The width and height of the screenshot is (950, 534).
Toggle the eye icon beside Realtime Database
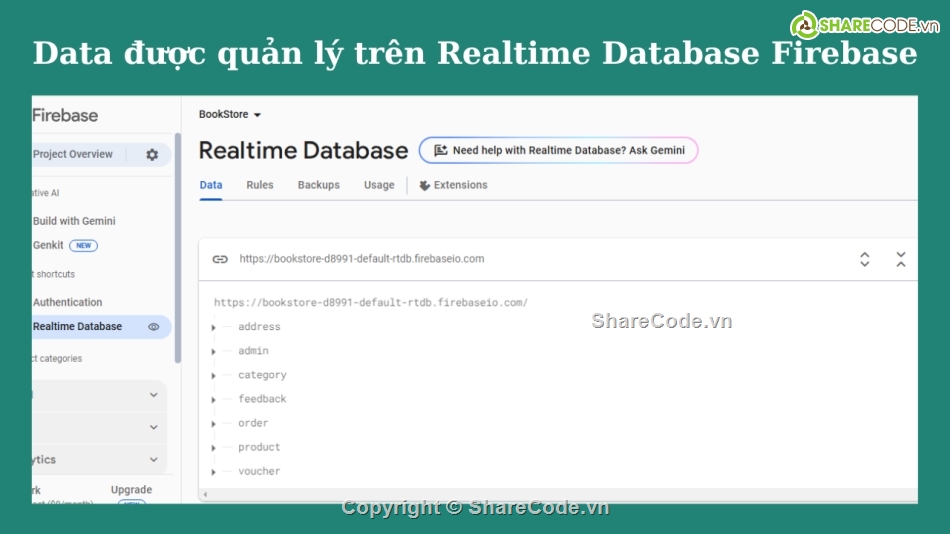click(x=154, y=327)
